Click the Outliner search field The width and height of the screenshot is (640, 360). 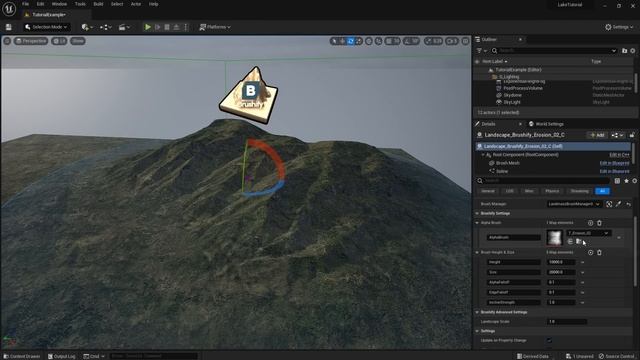pyautogui.click(x=554, y=51)
